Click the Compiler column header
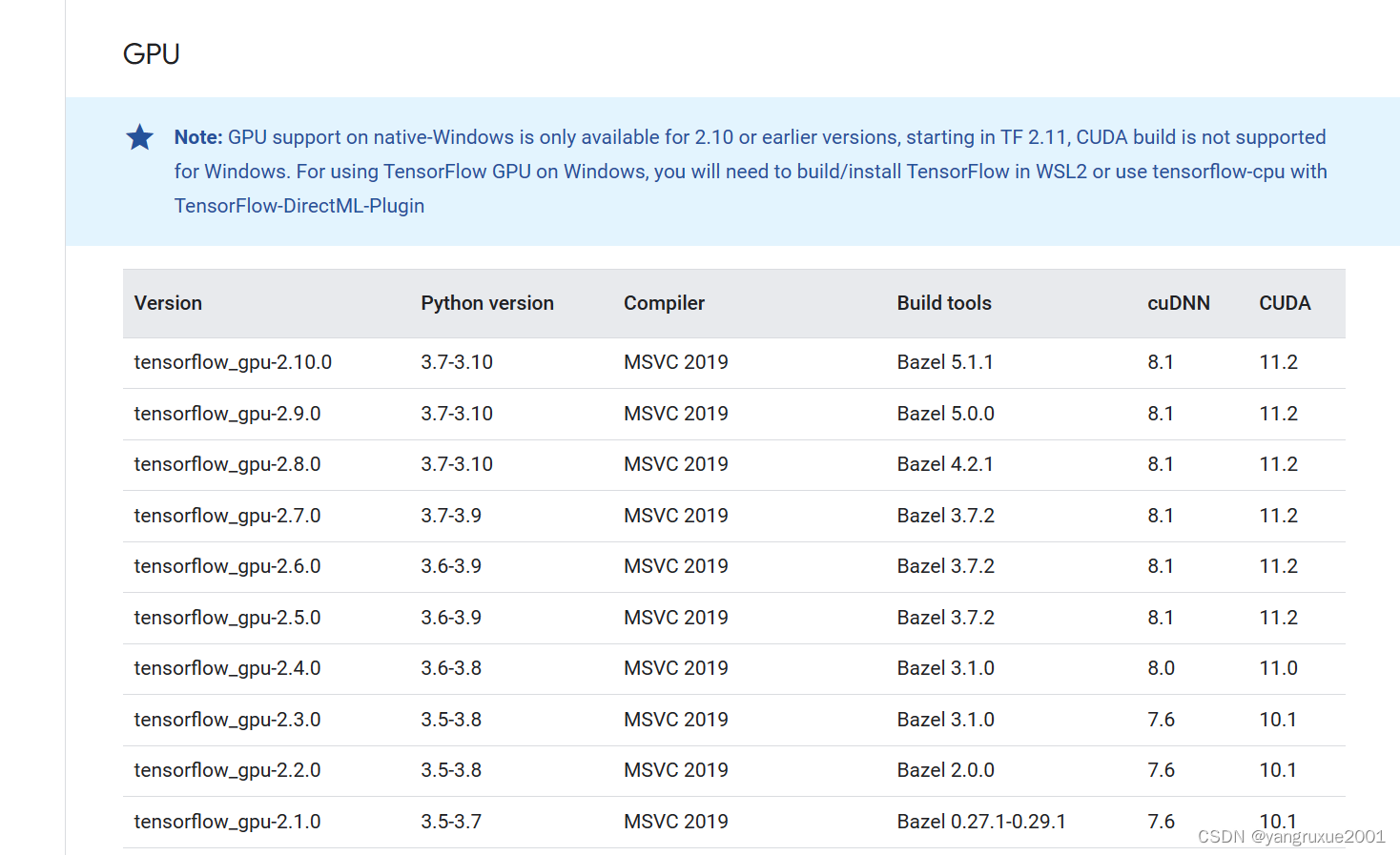Viewport: 1400px width, 855px height. click(664, 303)
